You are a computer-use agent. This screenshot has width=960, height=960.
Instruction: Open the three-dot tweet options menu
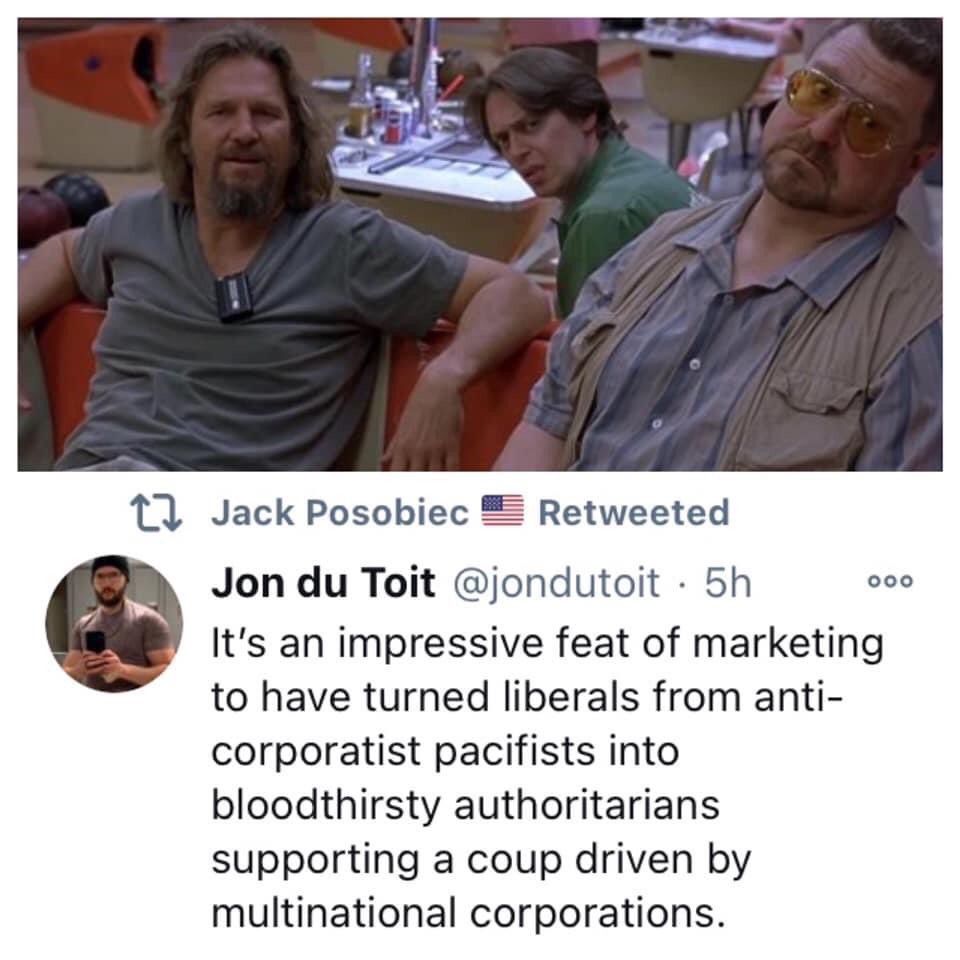pos(891,581)
